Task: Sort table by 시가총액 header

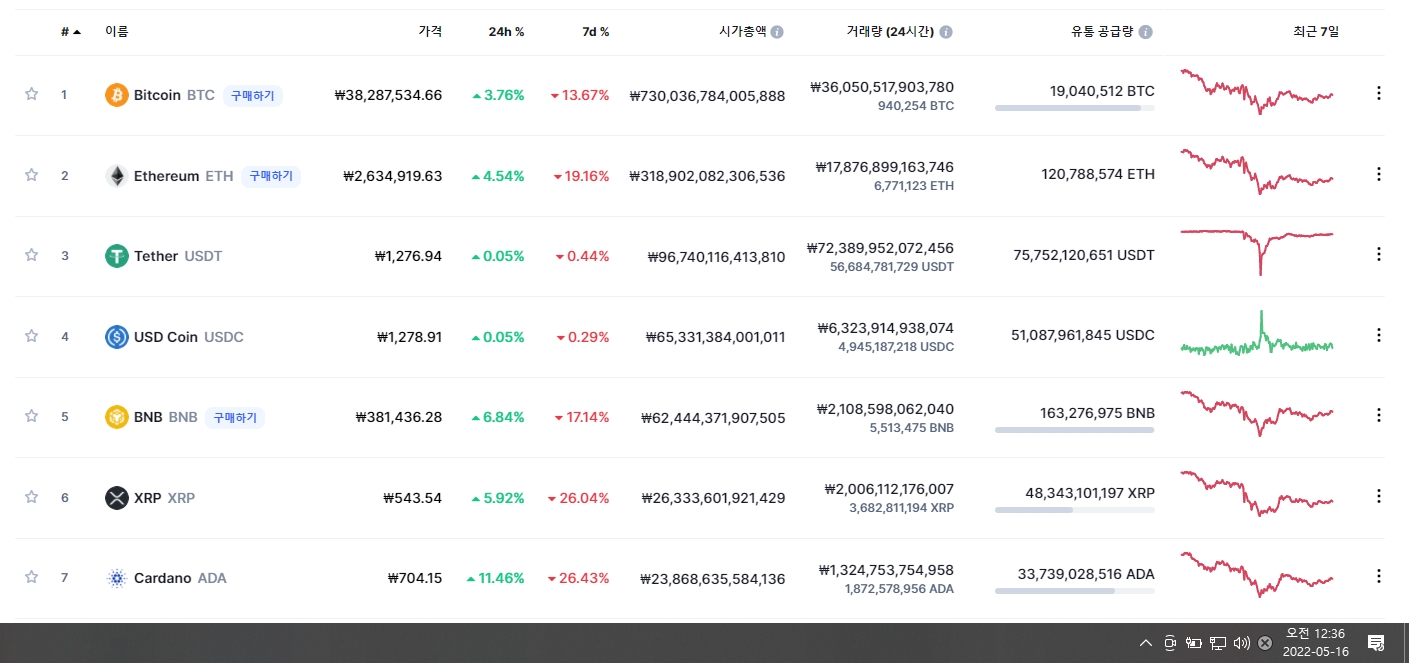Action: (742, 32)
